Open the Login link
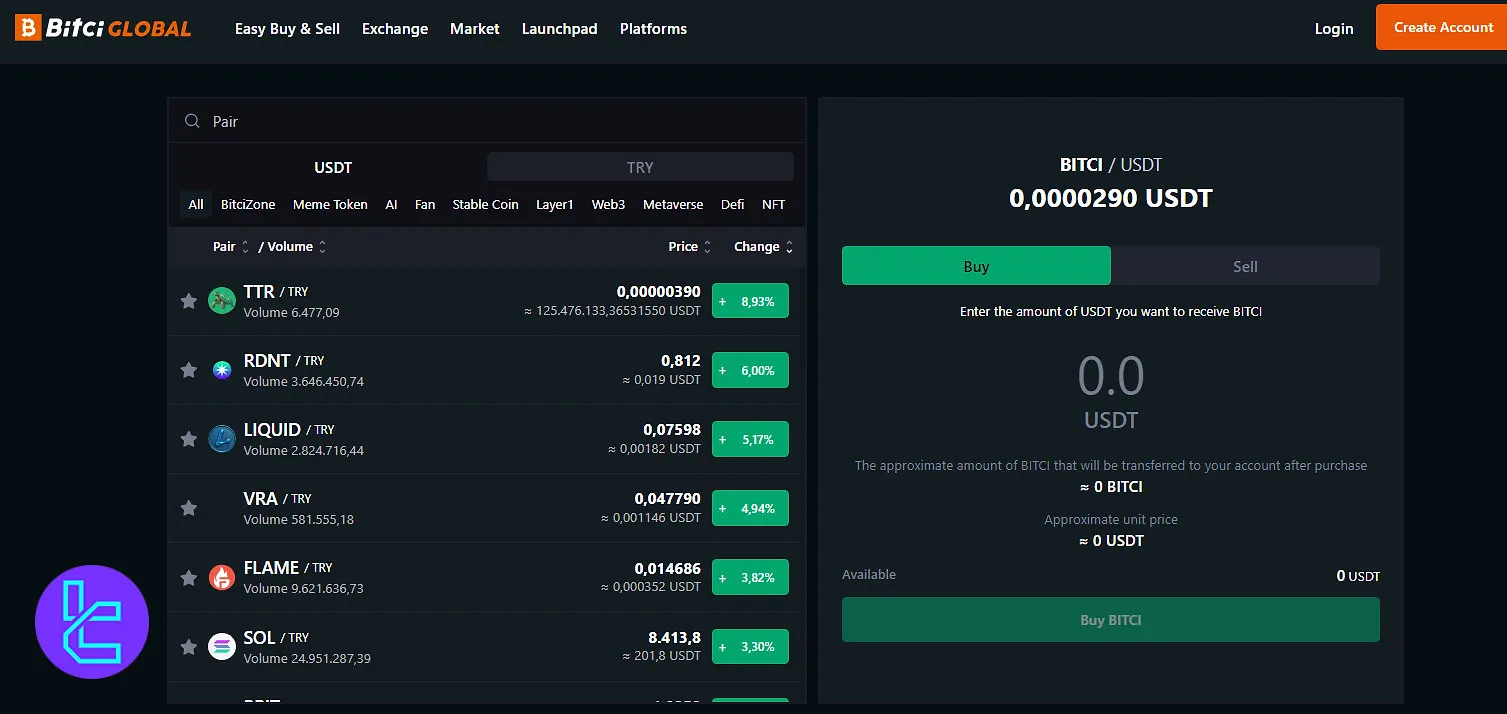Screen dimensions: 1507x714 (1333, 29)
